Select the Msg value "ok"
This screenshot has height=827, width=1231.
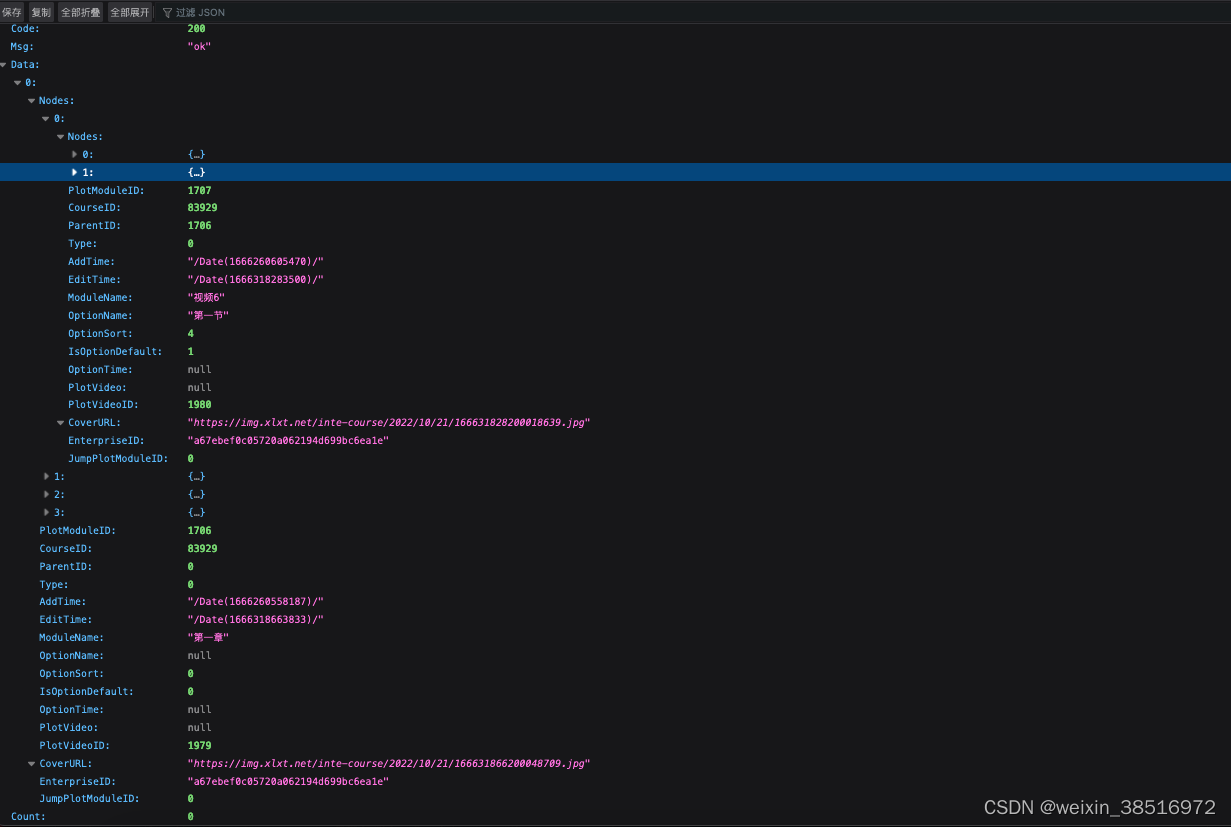(199, 47)
